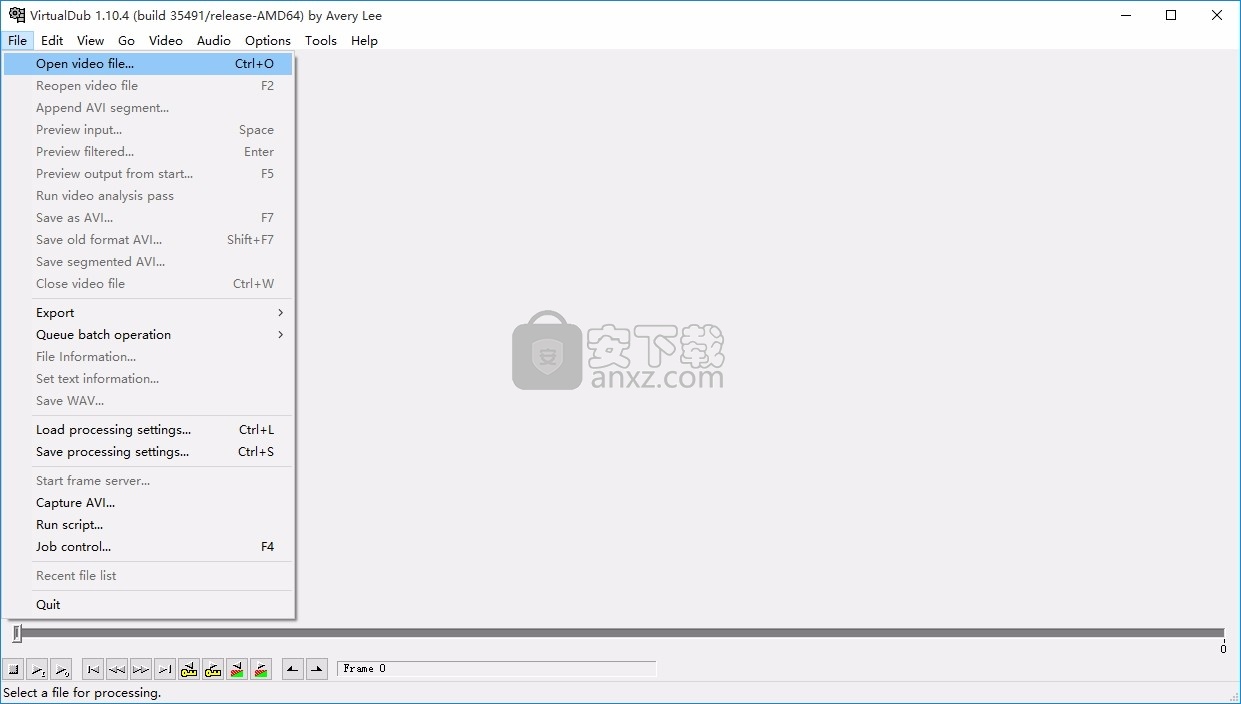Open the Go menu
The image size is (1241, 704).
click(126, 40)
